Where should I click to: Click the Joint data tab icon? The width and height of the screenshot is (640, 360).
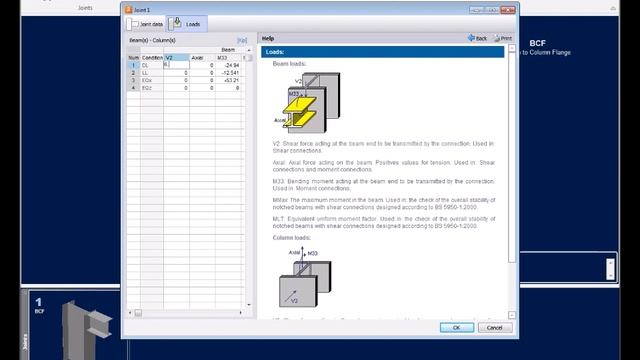(x=133, y=24)
